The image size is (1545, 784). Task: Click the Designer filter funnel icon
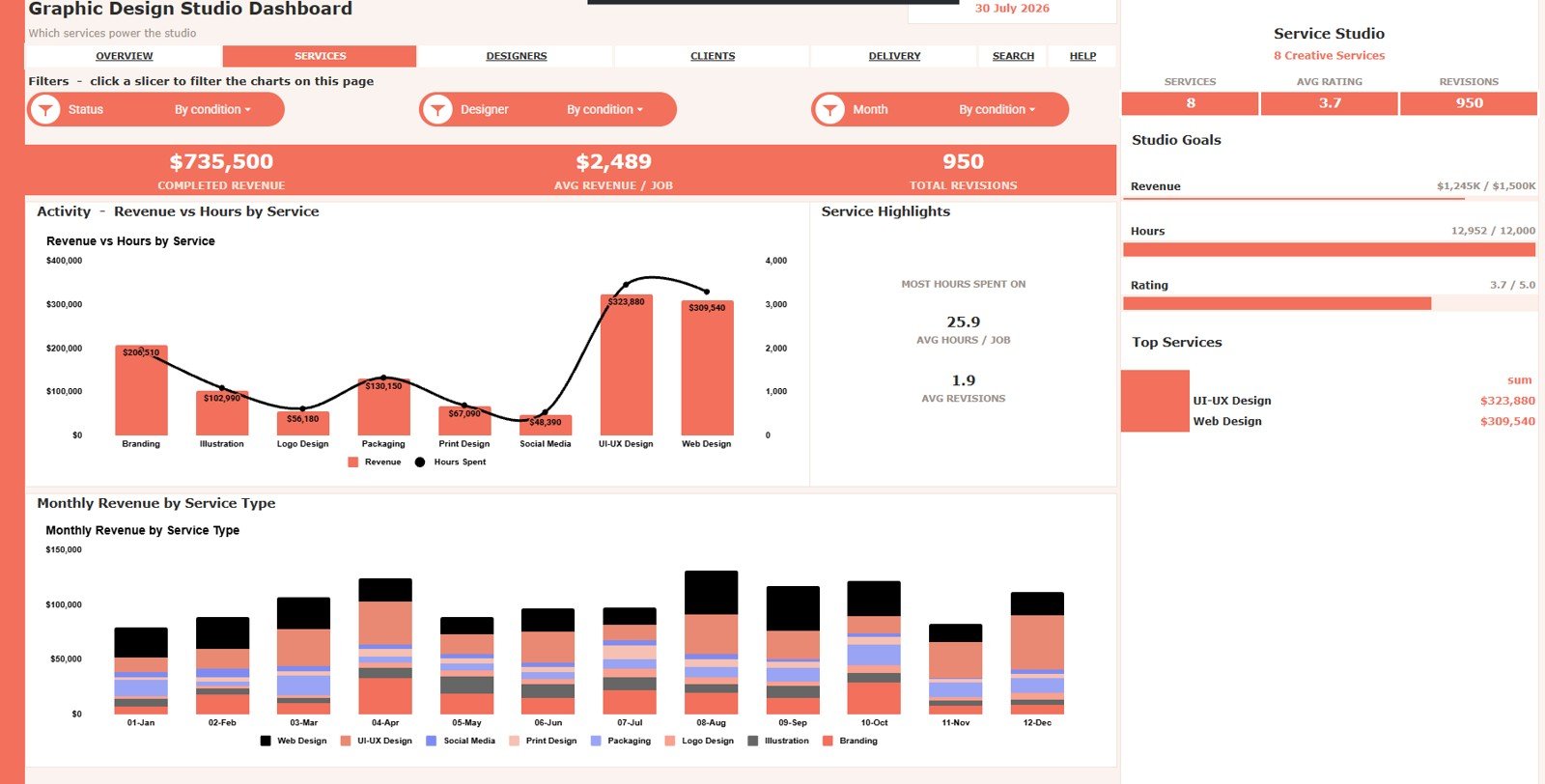point(437,110)
